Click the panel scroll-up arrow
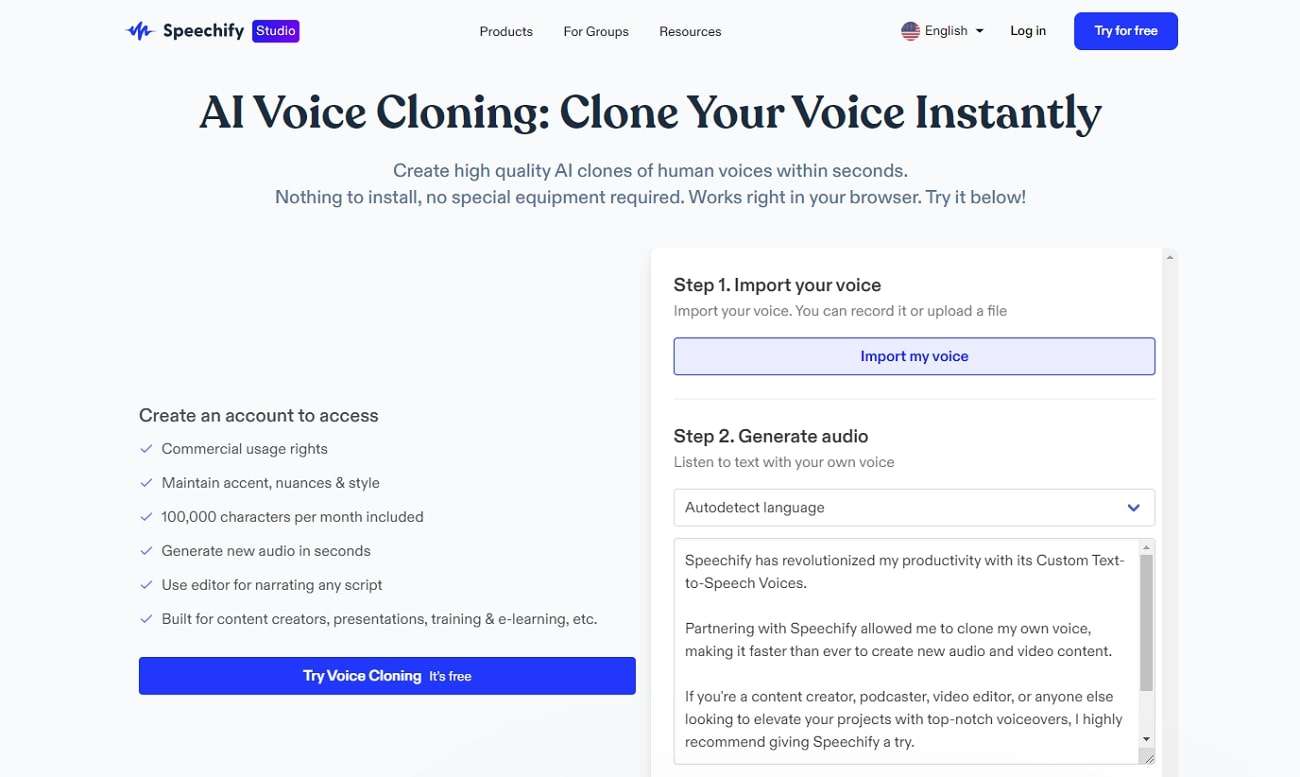The height and width of the screenshot is (777, 1300). click(1170, 258)
